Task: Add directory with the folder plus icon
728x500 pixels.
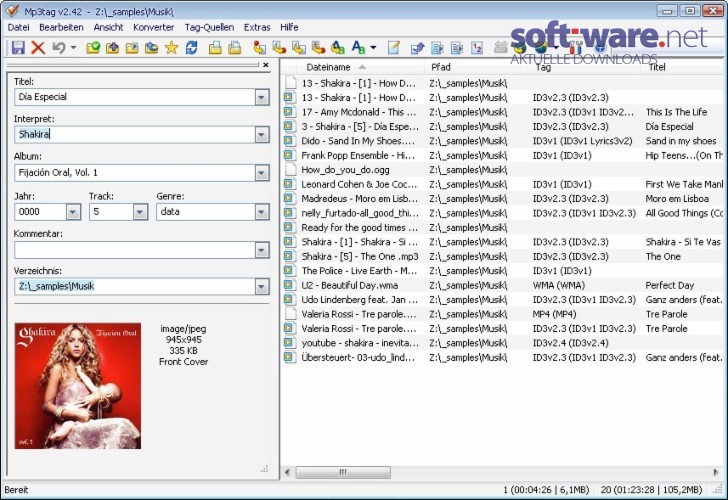Action: pyautogui.click(x=112, y=47)
